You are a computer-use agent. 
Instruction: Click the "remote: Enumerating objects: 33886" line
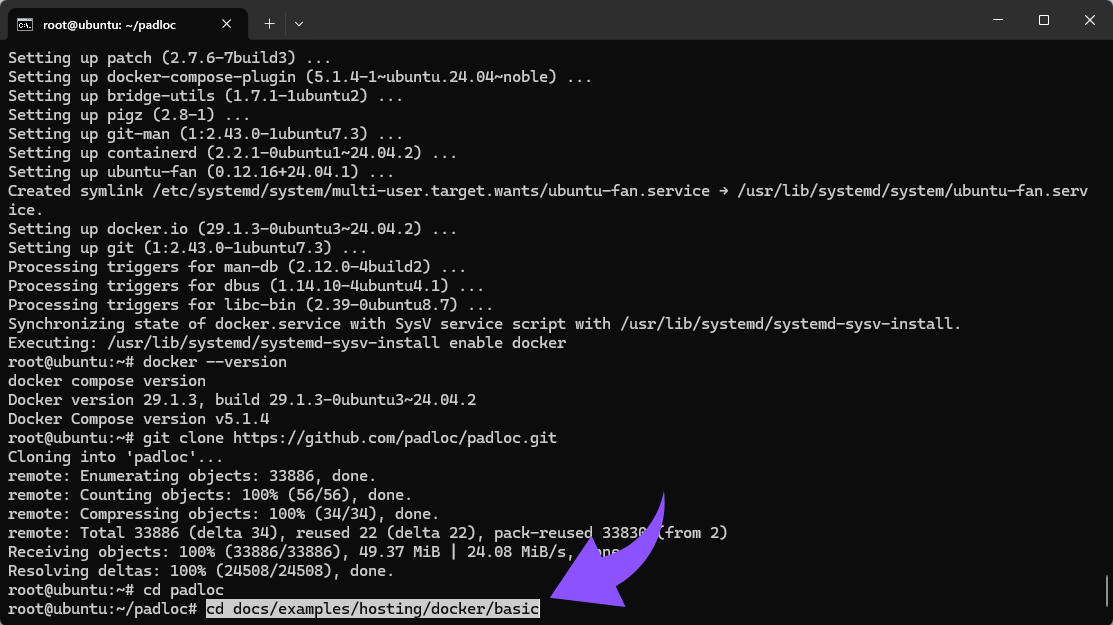click(192, 475)
